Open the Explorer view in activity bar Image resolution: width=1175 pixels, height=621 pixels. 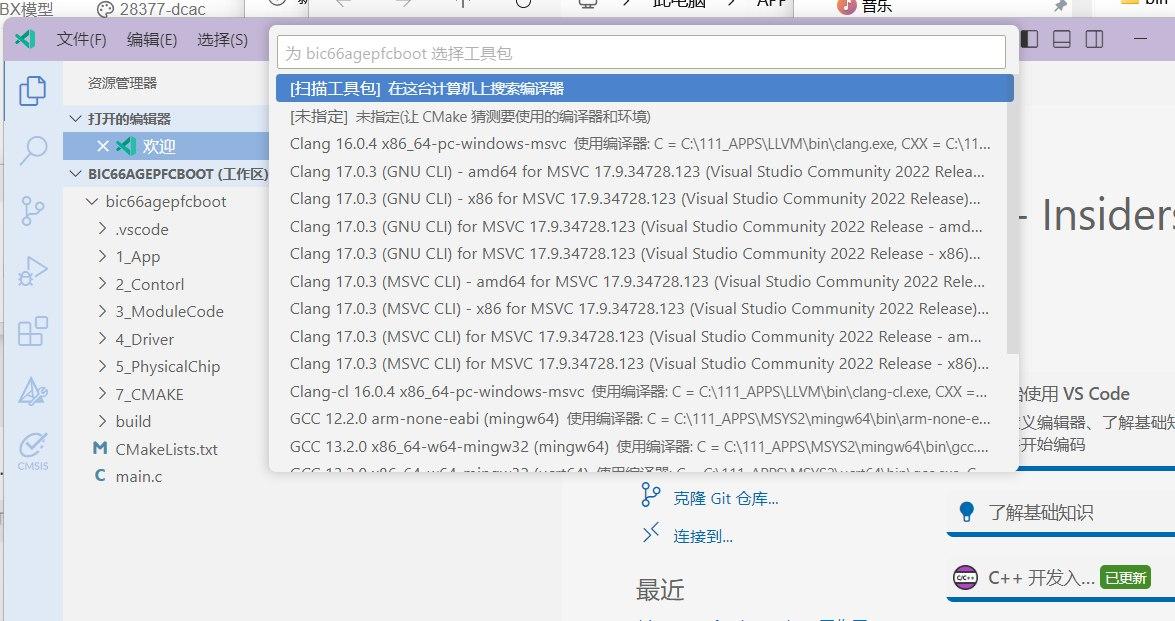(32, 91)
